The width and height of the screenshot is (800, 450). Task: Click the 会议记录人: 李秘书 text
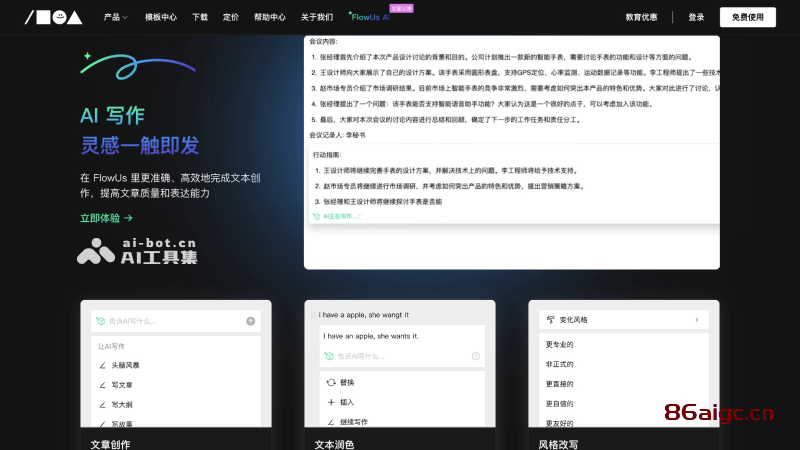coord(337,135)
